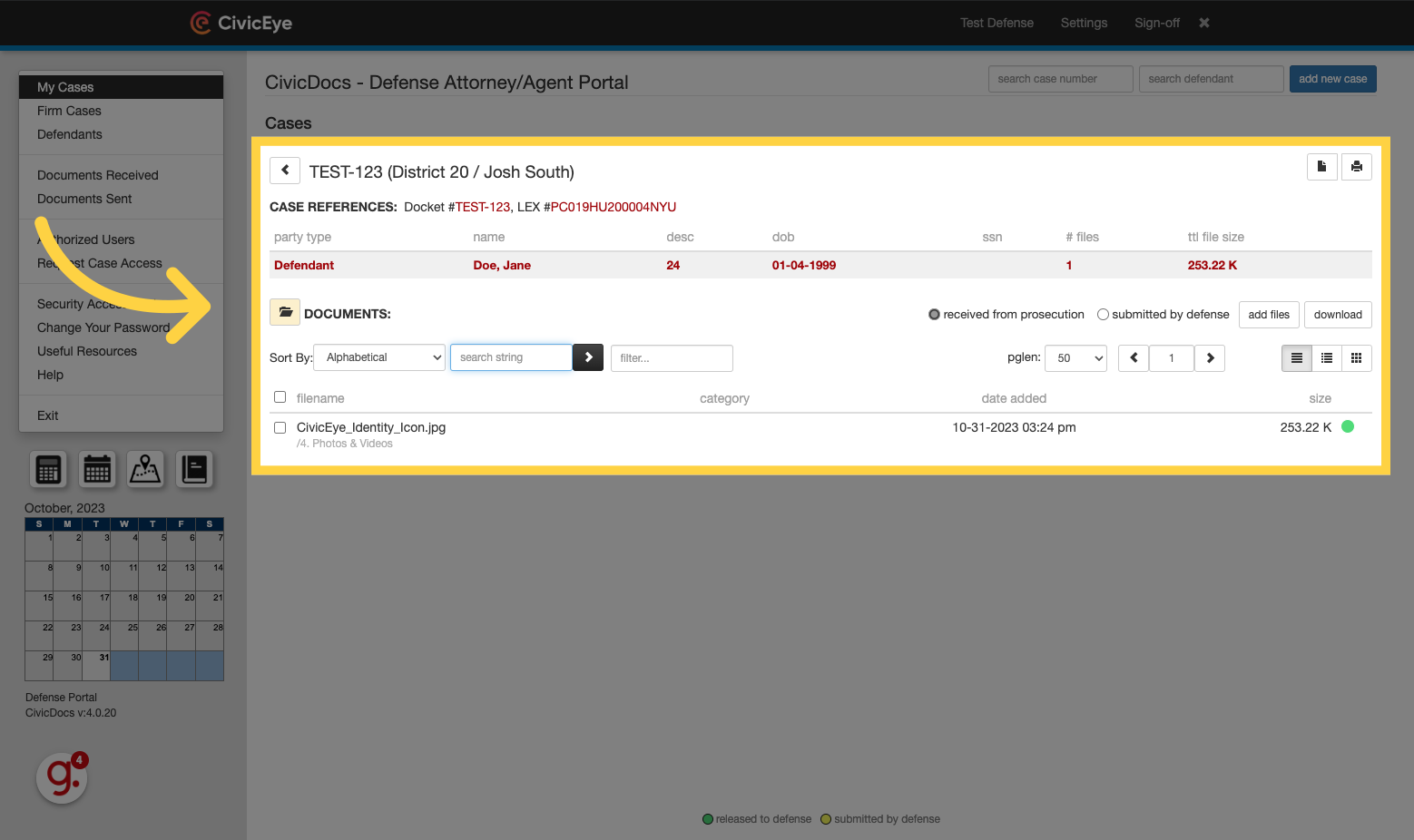Select October 31 on the calendar

96,666
